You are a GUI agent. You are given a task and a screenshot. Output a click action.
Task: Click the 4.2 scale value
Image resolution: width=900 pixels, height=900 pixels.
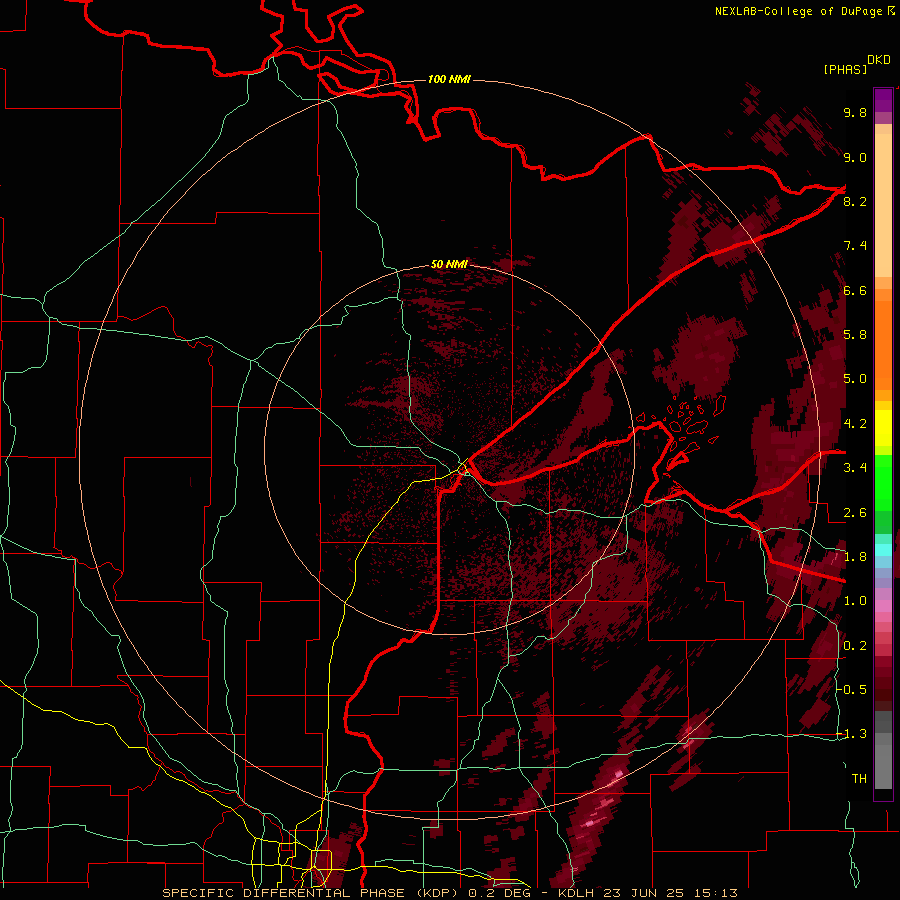click(855, 424)
